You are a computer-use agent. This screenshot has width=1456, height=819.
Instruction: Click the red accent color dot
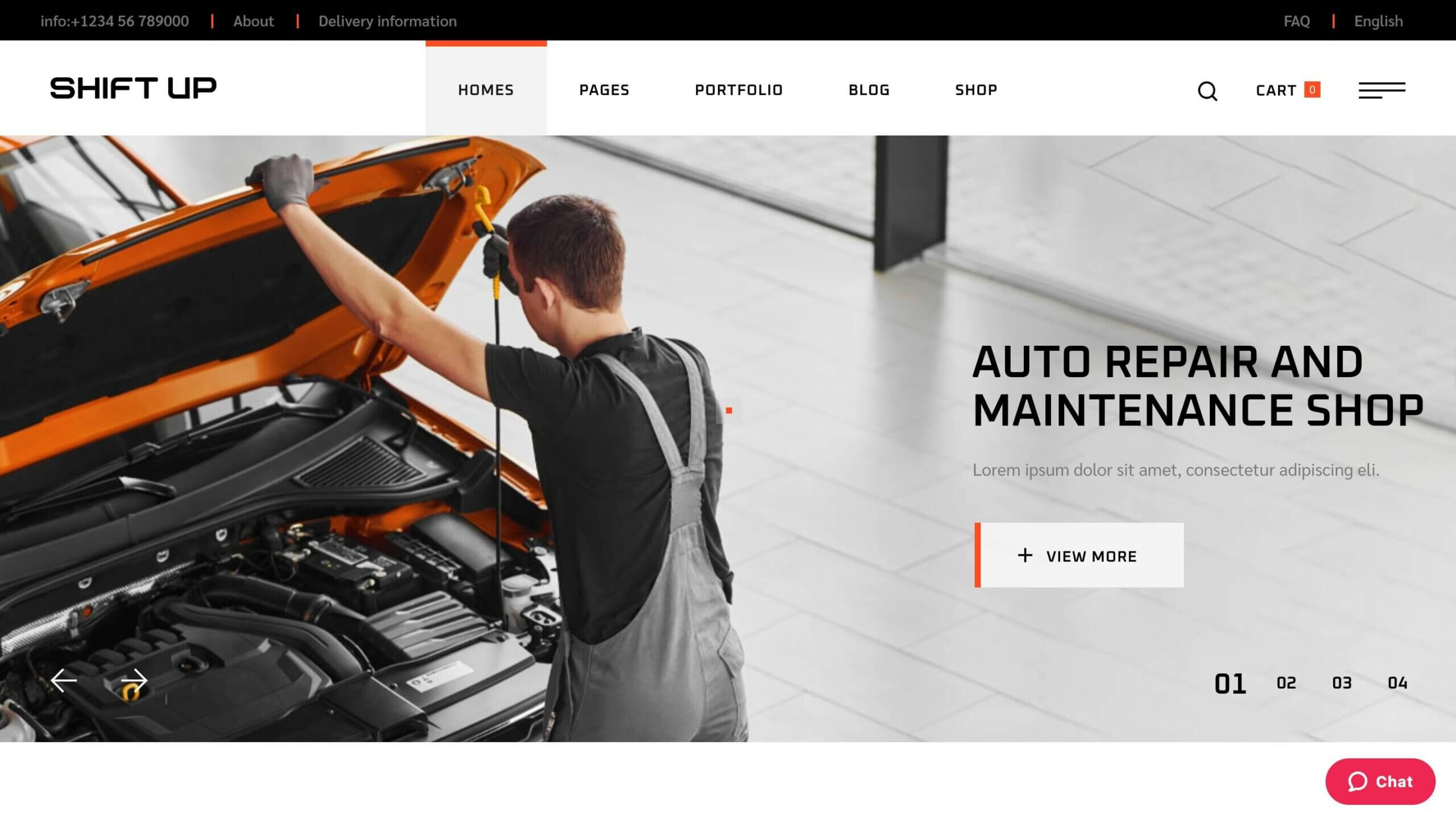click(x=729, y=410)
